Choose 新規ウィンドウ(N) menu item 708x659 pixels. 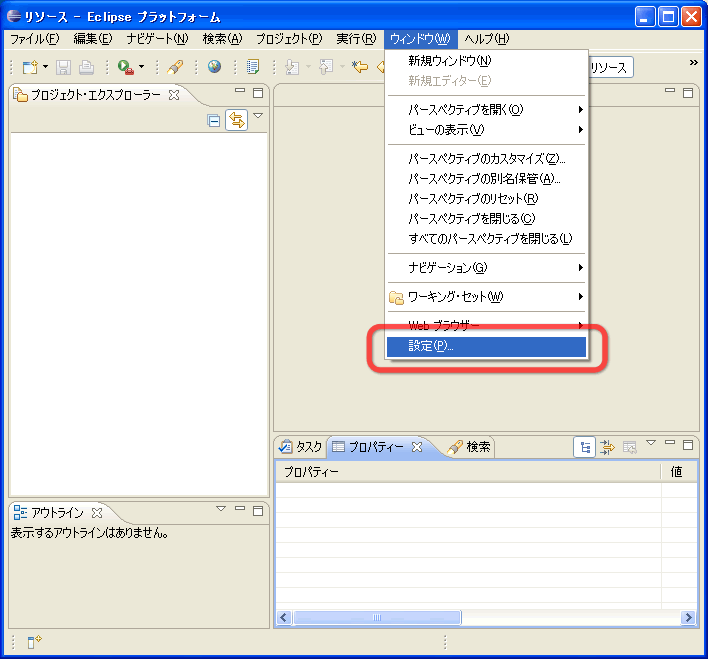pyautogui.click(x=487, y=61)
